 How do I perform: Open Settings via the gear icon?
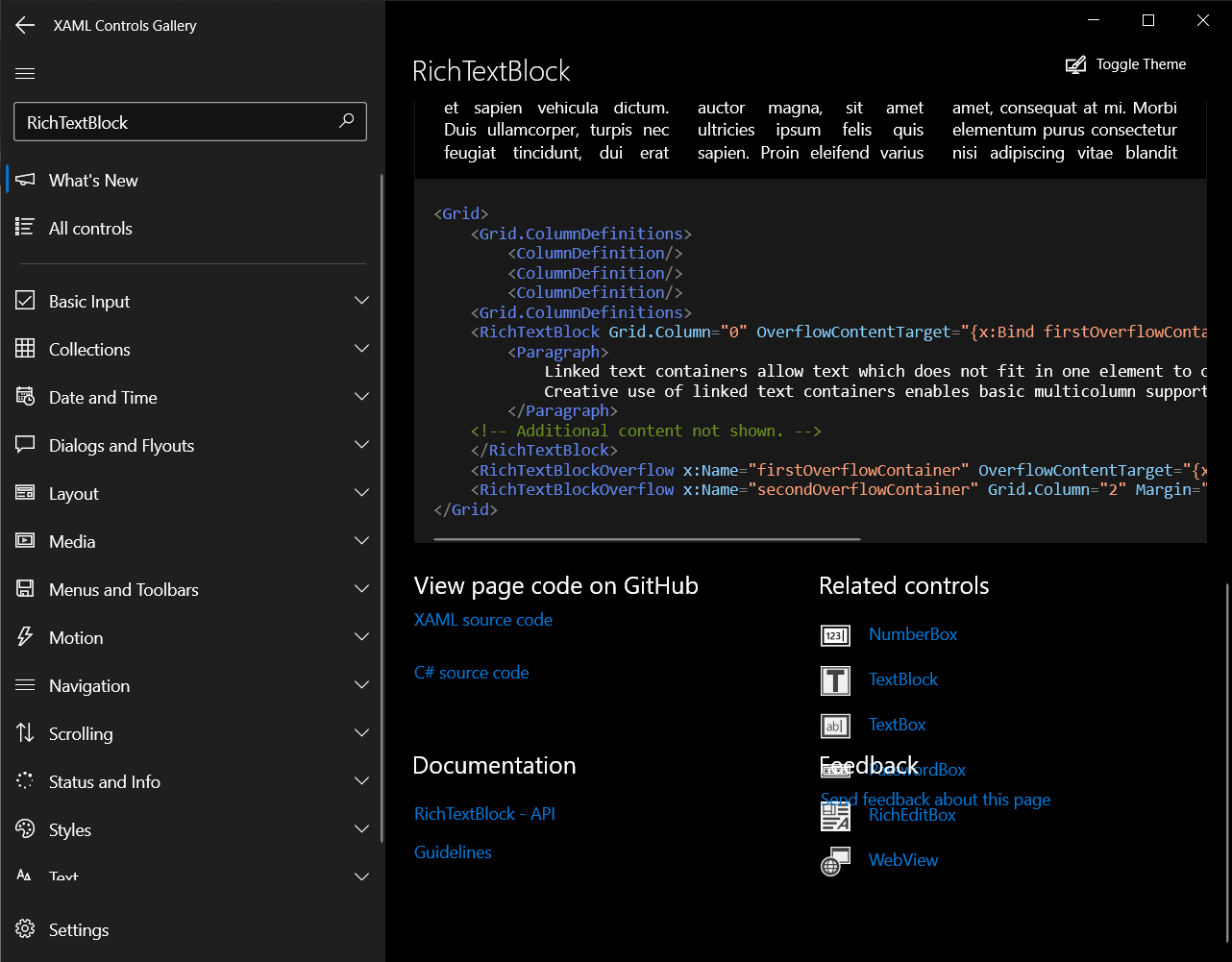click(26, 928)
